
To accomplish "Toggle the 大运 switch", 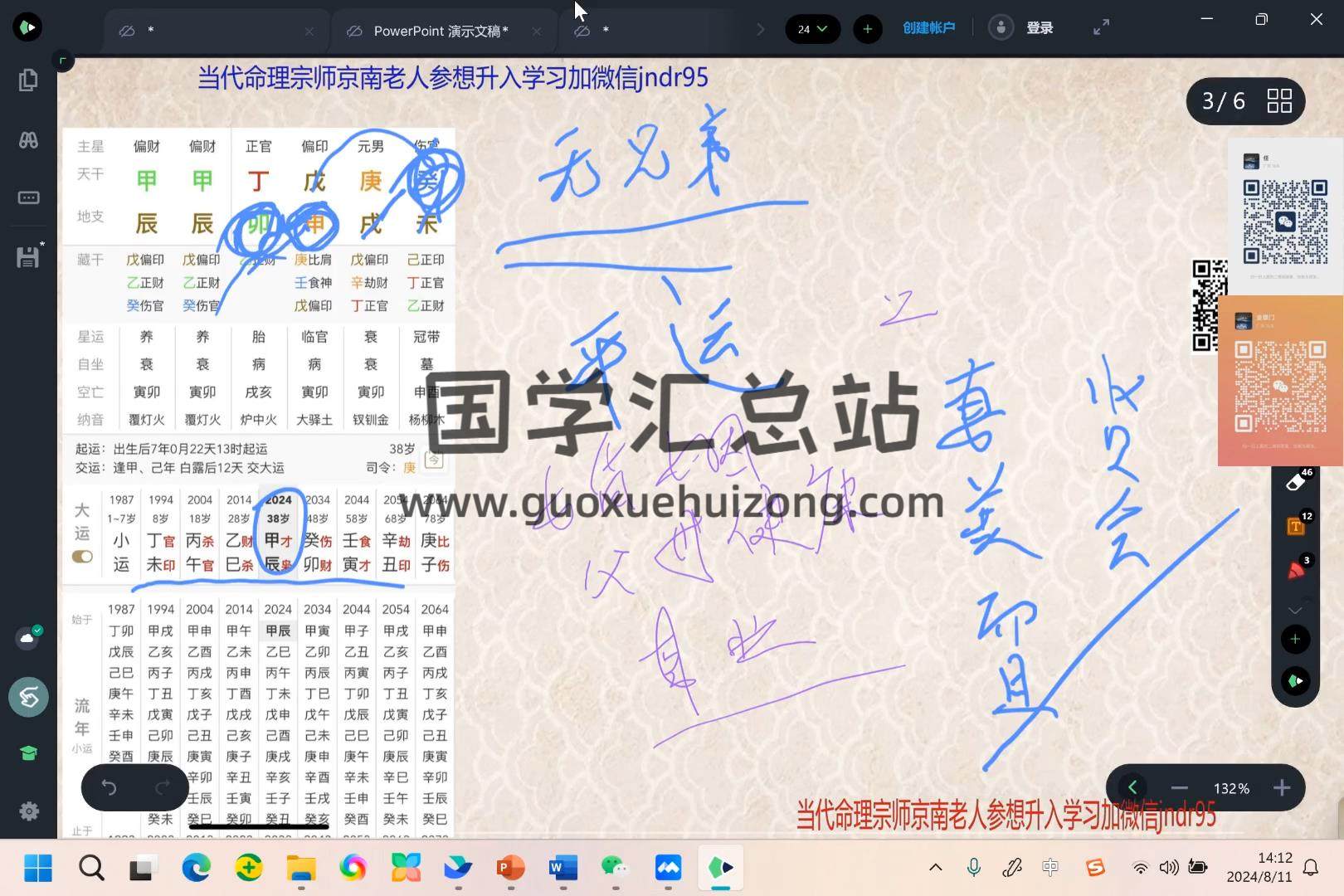I will [x=82, y=557].
